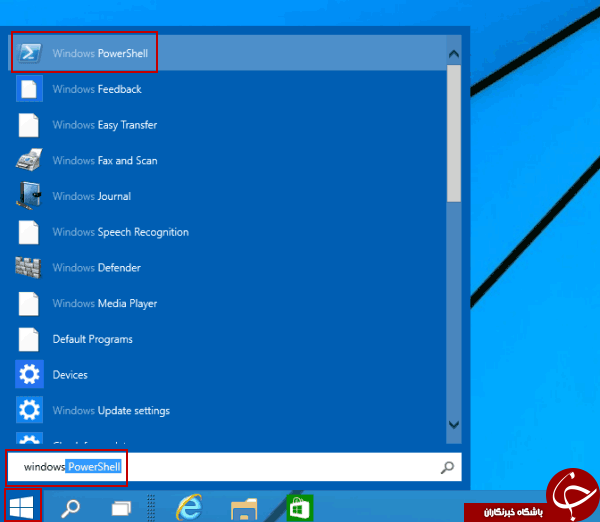Screen dimensions: 600x522
Task: Click the taskbar Search magnifier icon
Action: click(x=70, y=508)
